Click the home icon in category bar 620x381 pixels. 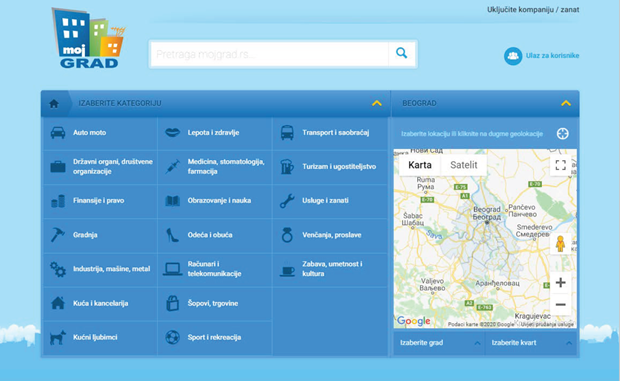(x=54, y=104)
